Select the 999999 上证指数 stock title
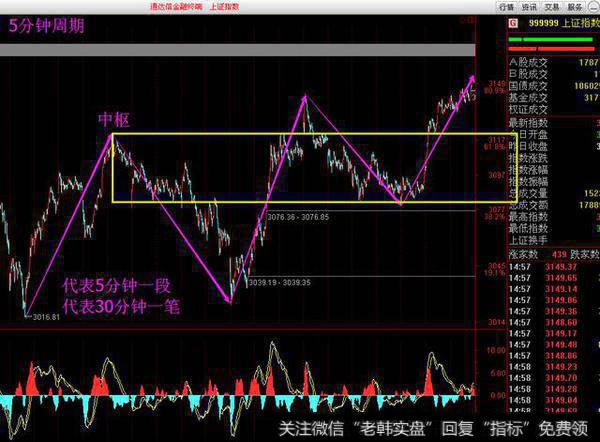 pos(560,21)
